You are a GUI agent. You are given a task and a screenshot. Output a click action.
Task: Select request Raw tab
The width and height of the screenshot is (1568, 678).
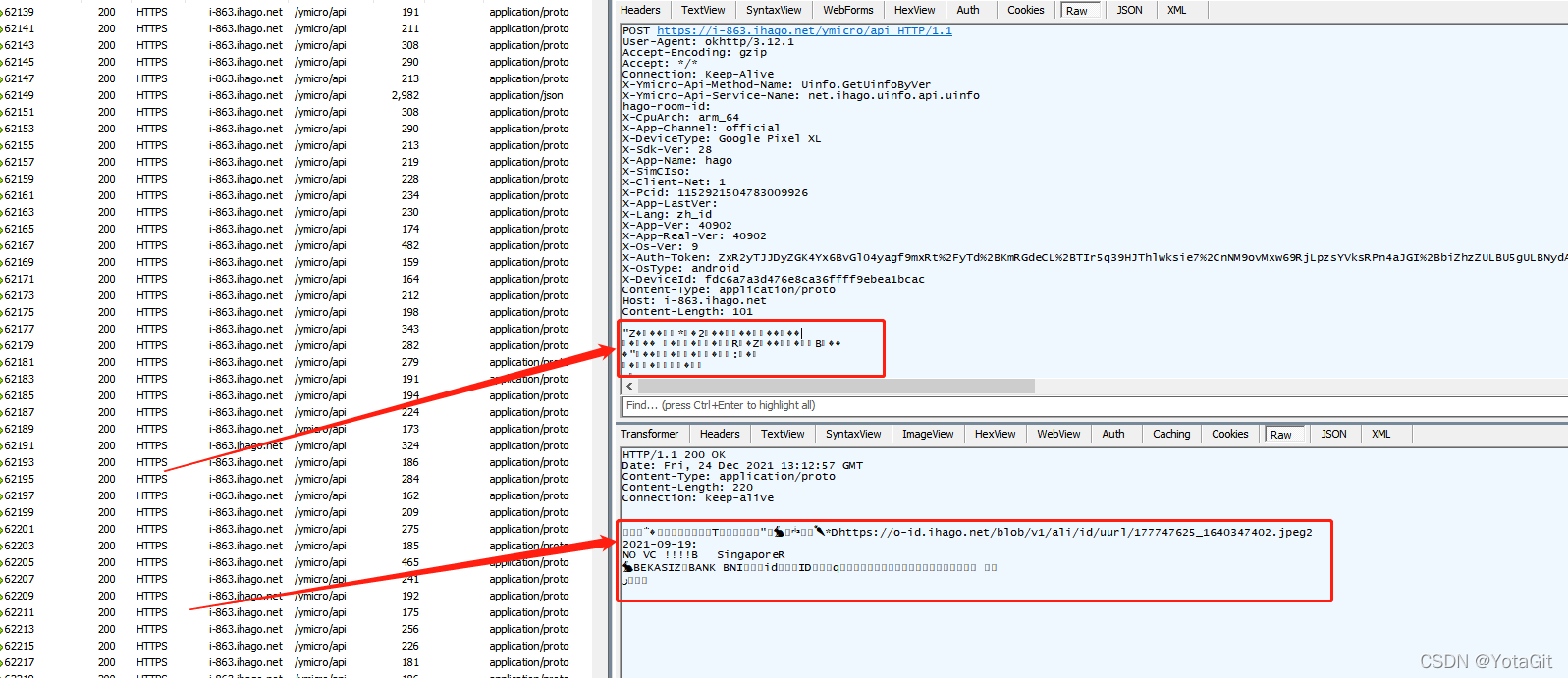coord(1077,11)
